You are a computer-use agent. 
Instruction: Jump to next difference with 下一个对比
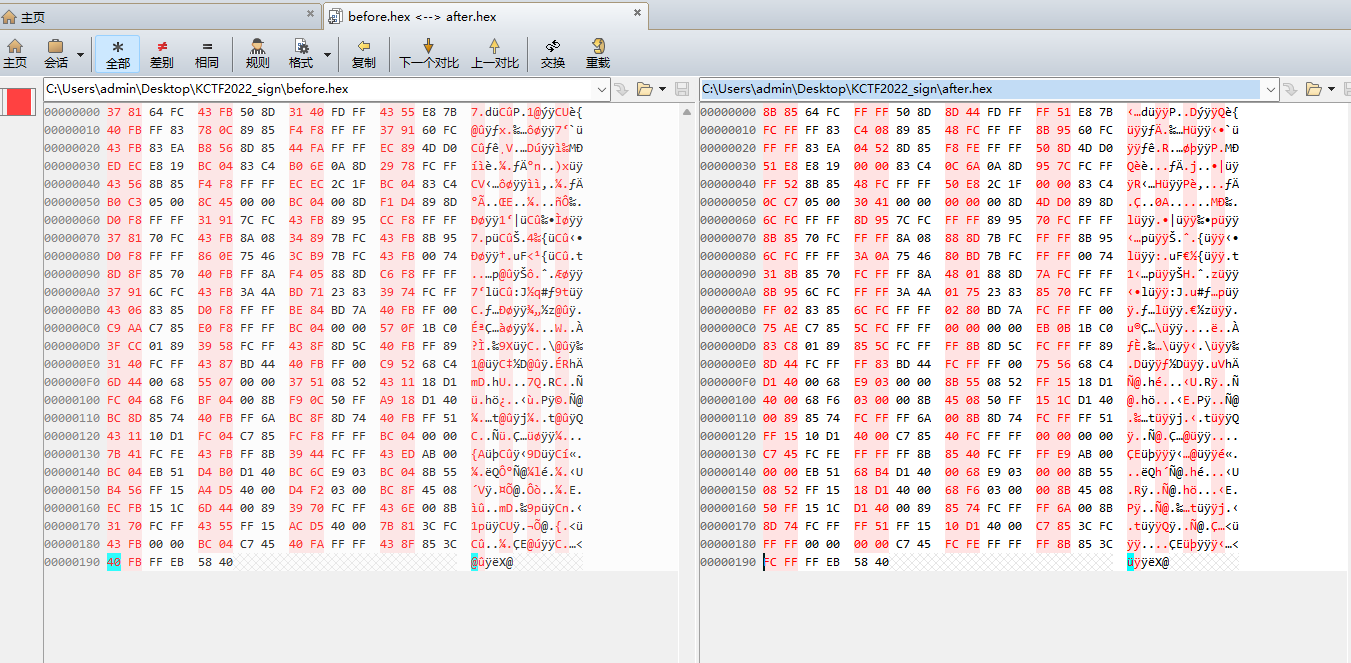[429, 54]
